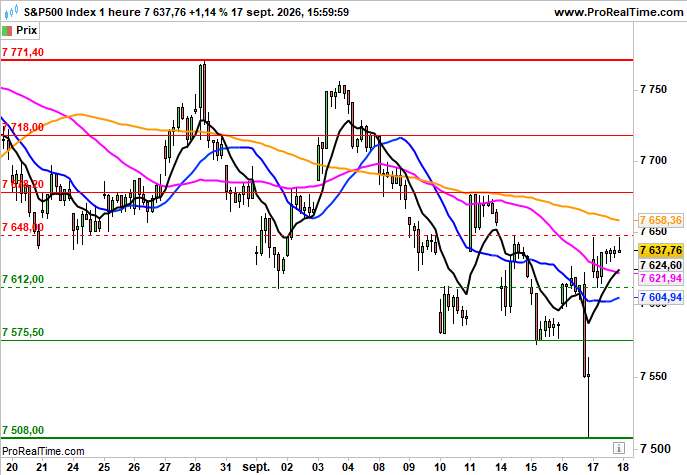Image resolution: width=687 pixels, height=475 pixels.
Task: Click the ProRealTime.com watermark link at bottom
Action: pyautogui.click(x=43, y=451)
